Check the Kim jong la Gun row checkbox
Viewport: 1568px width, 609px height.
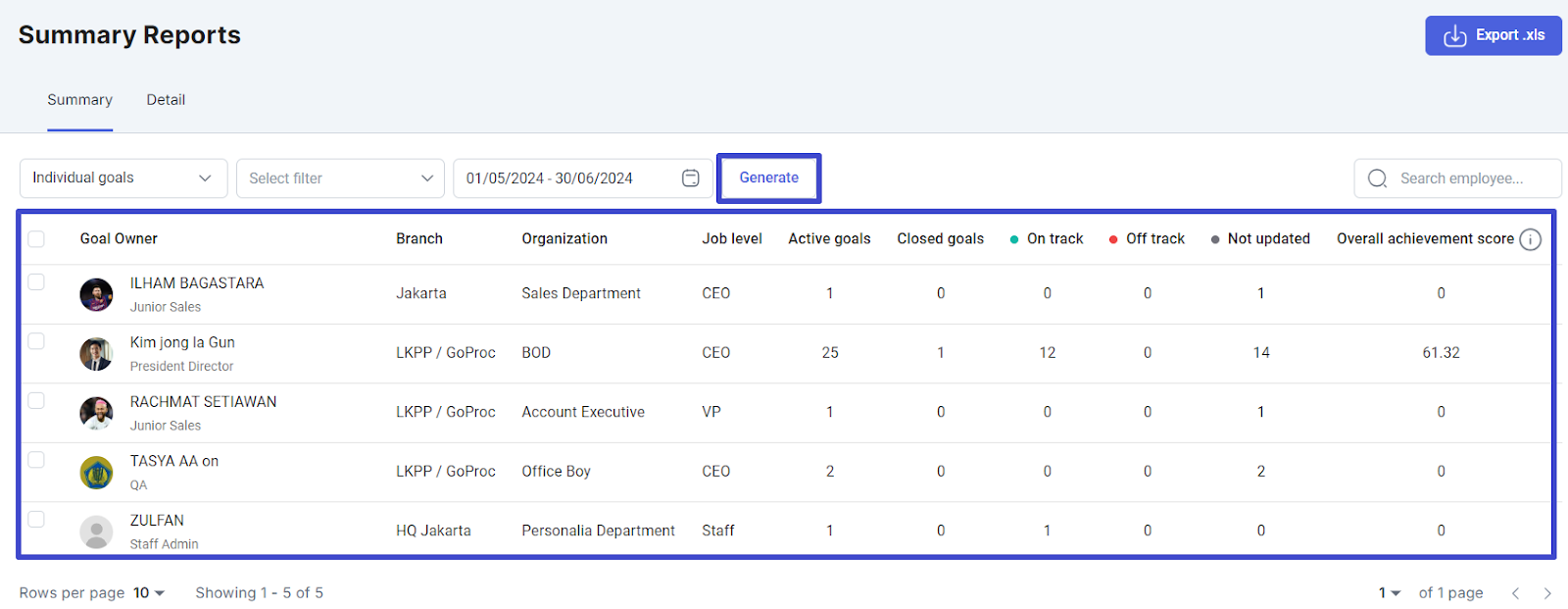pos(36,341)
